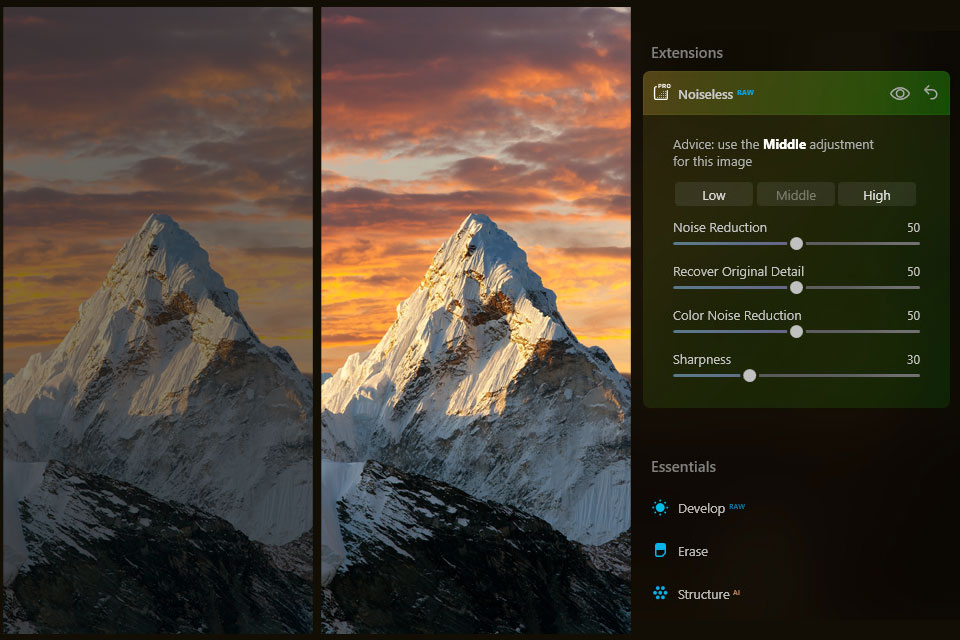Click the Noiseless PRO tool icon
Screen dimensions: 960x640
pyautogui.click(x=662, y=92)
